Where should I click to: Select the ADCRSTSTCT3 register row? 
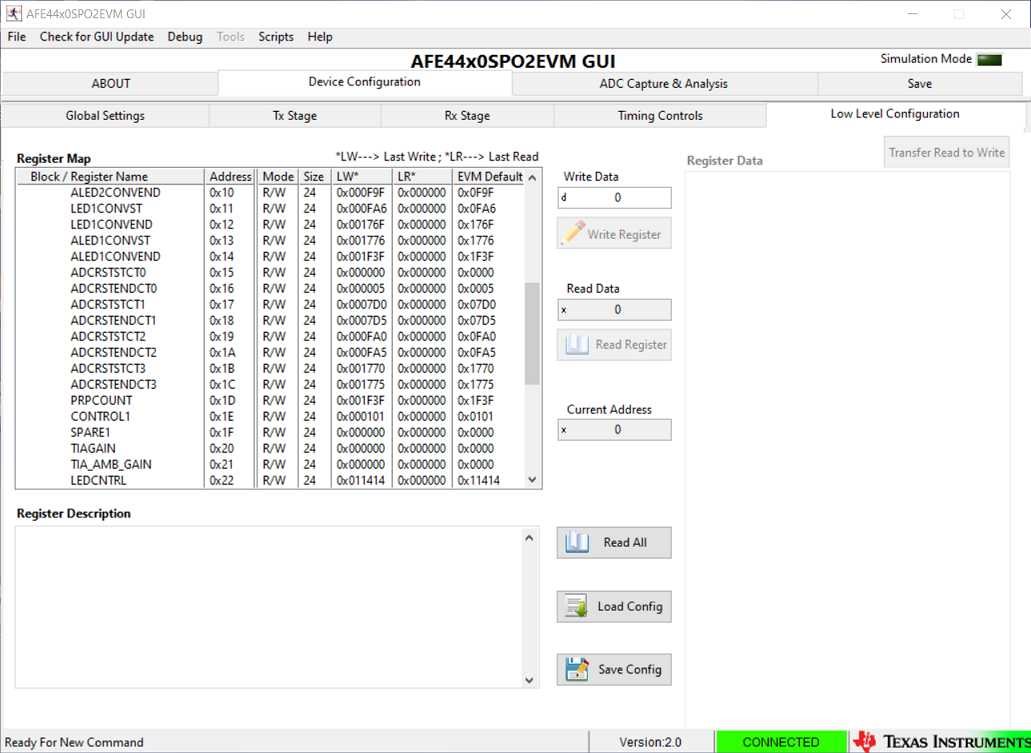pyautogui.click(x=270, y=368)
